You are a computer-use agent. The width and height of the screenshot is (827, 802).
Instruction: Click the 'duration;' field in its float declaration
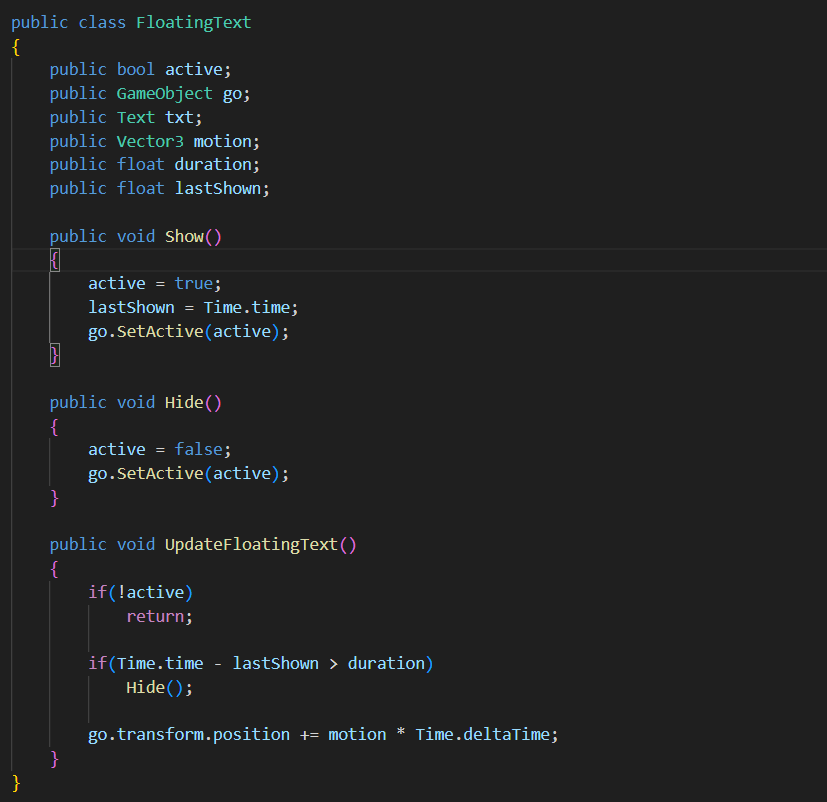coord(217,165)
